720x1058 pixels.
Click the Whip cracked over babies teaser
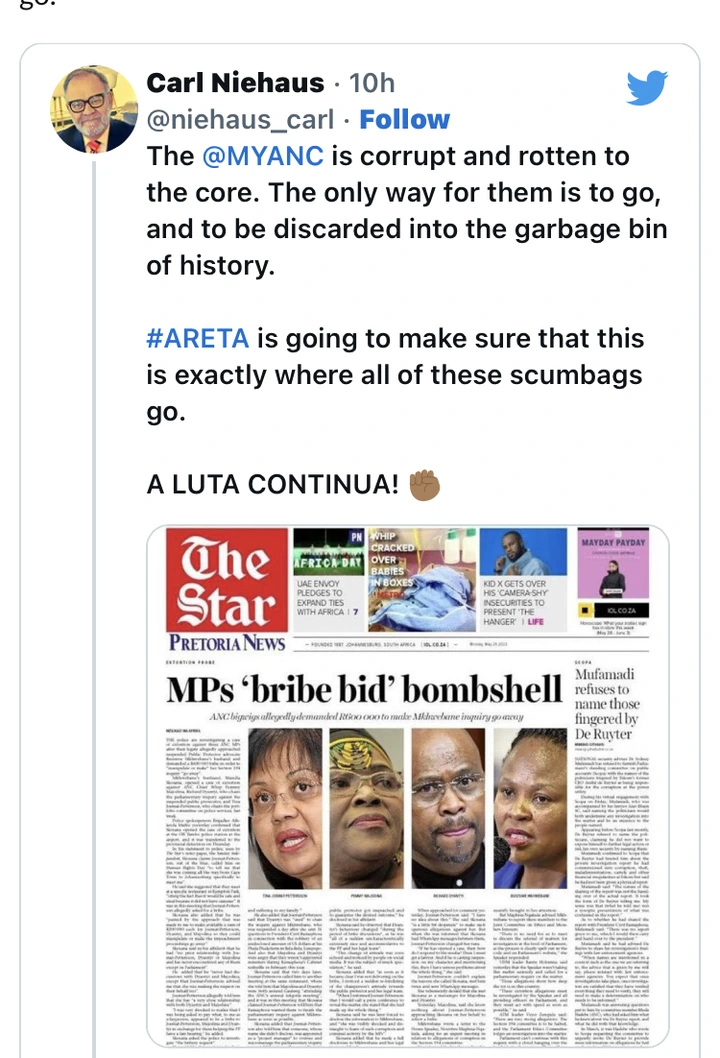422,580
